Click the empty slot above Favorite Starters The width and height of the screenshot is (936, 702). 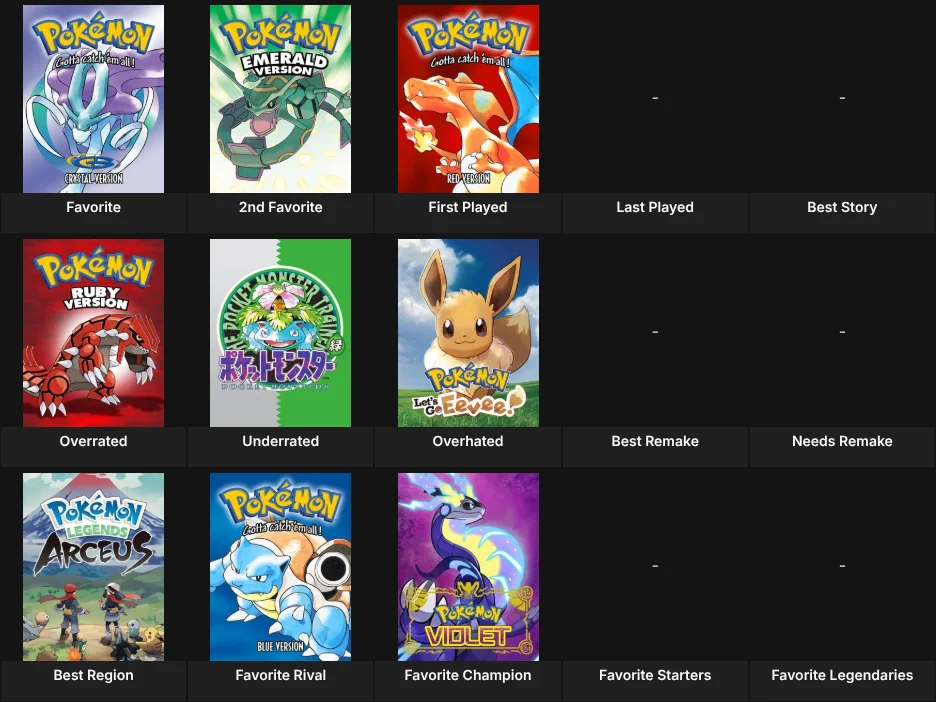655,566
